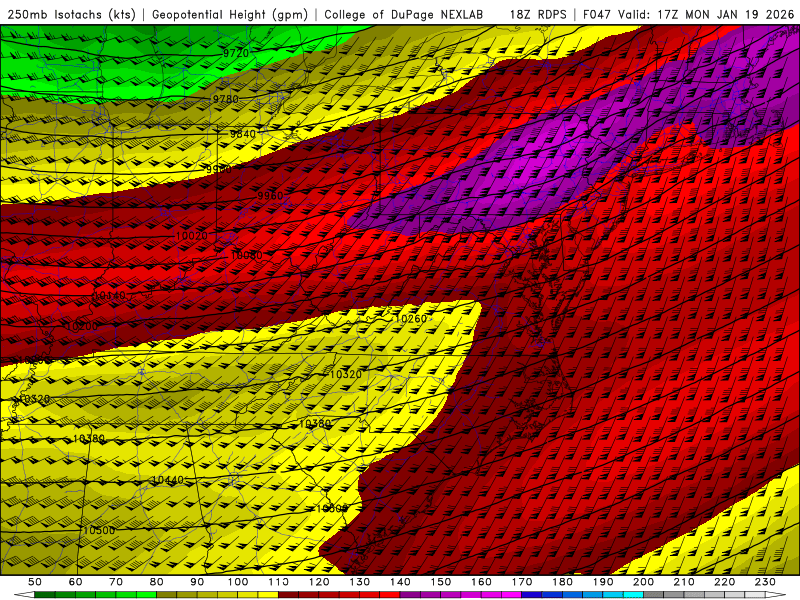Click the 120 knot colorbar label

point(319,582)
